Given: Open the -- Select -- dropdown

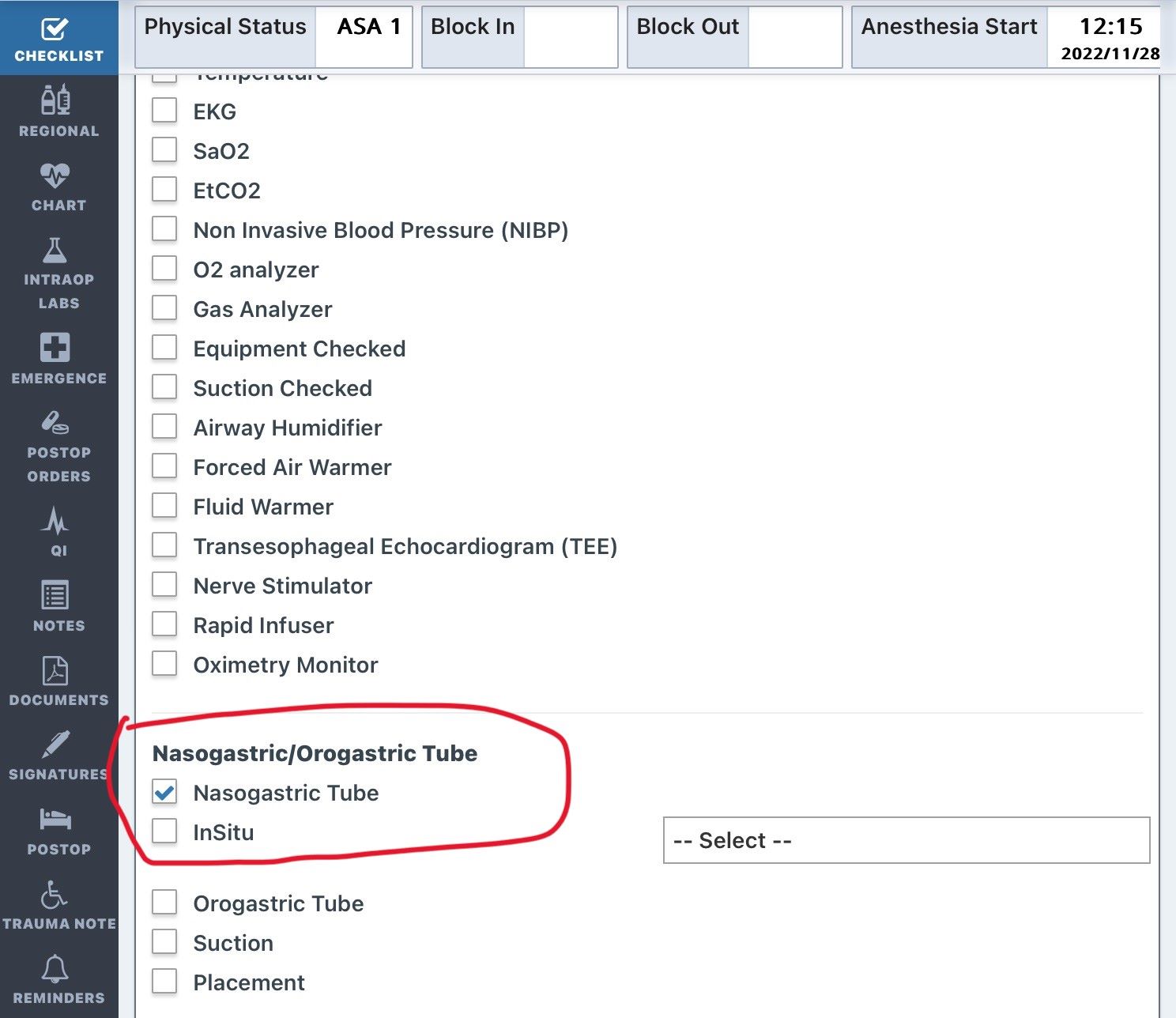Looking at the screenshot, I should click(906, 840).
